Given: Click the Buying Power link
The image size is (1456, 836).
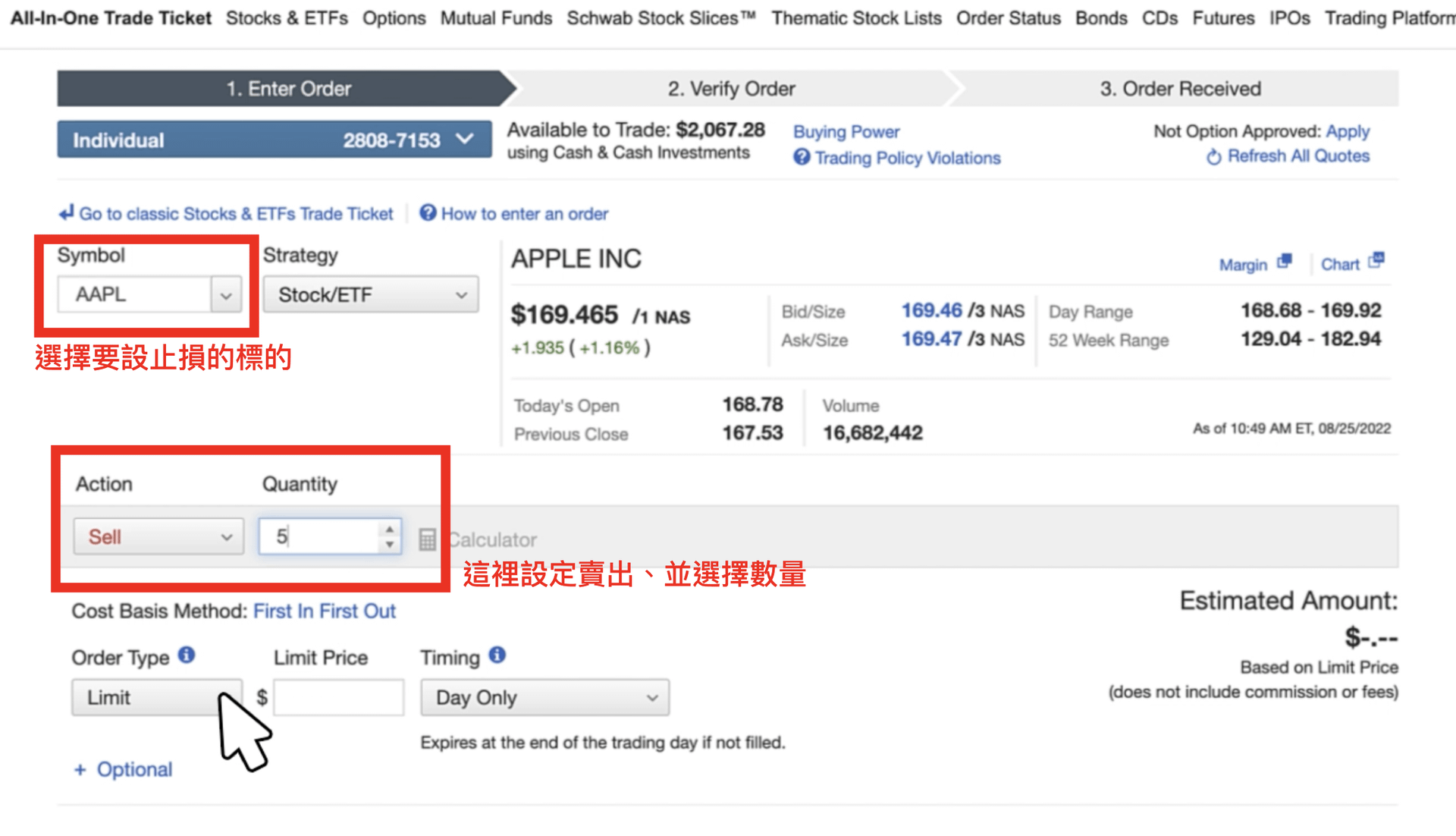Looking at the screenshot, I should 846,132.
